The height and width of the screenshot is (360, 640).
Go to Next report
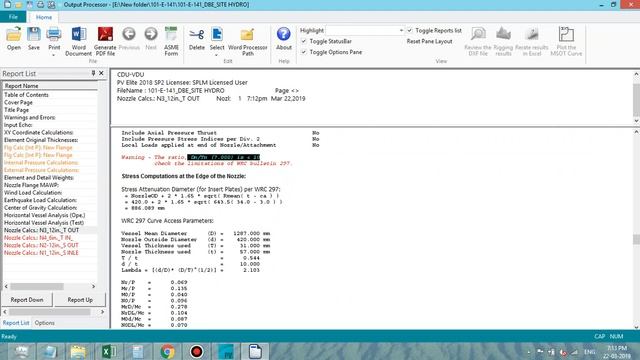pos(151,38)
